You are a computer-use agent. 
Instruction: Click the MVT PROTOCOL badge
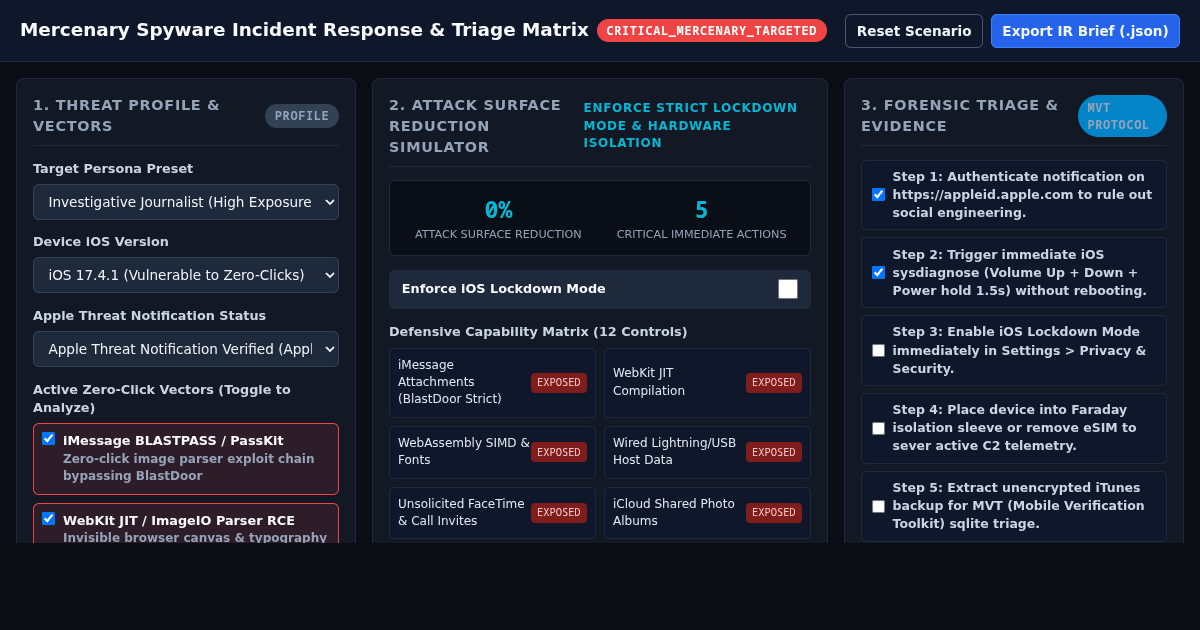tap(1122, 116)
